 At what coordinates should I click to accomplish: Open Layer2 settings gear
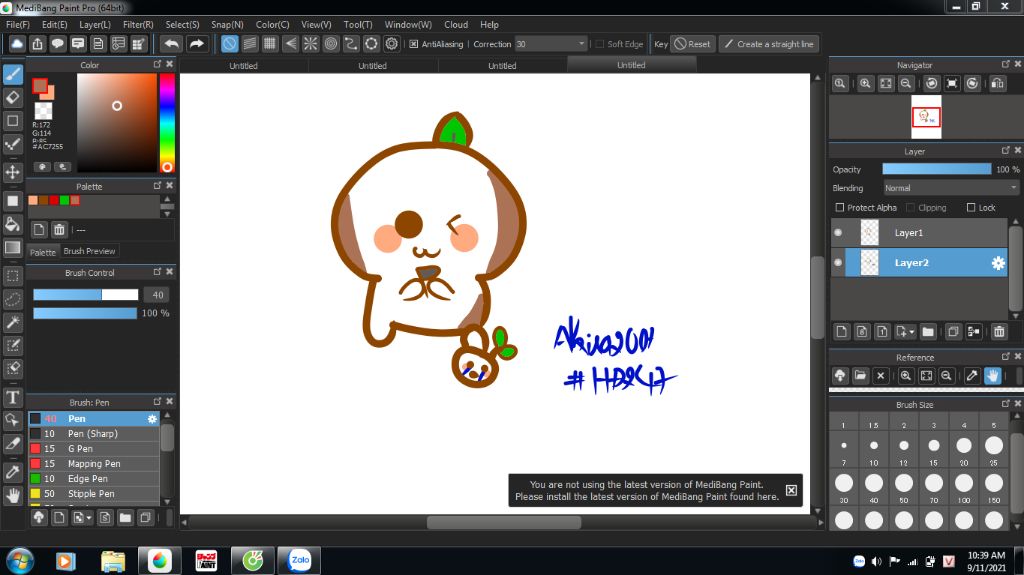tap(998, 263)
